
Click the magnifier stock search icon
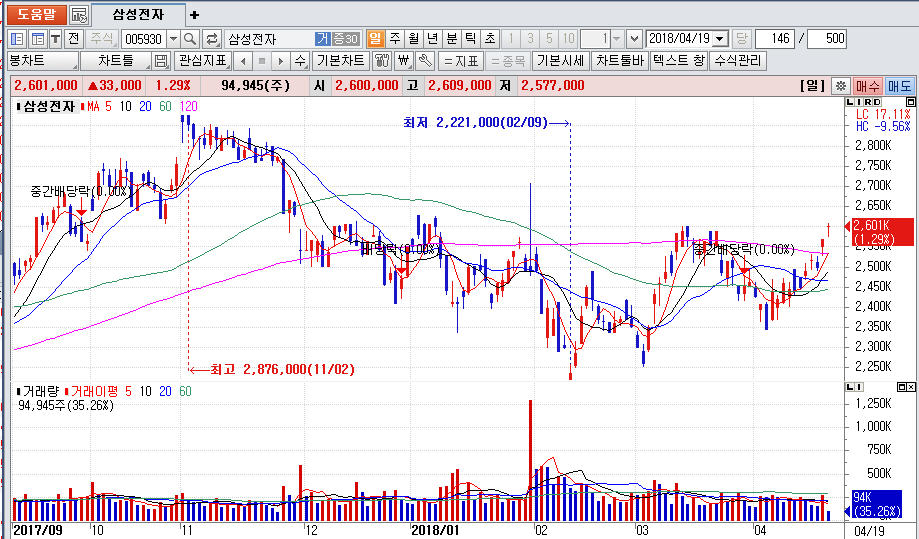point(190,39)
